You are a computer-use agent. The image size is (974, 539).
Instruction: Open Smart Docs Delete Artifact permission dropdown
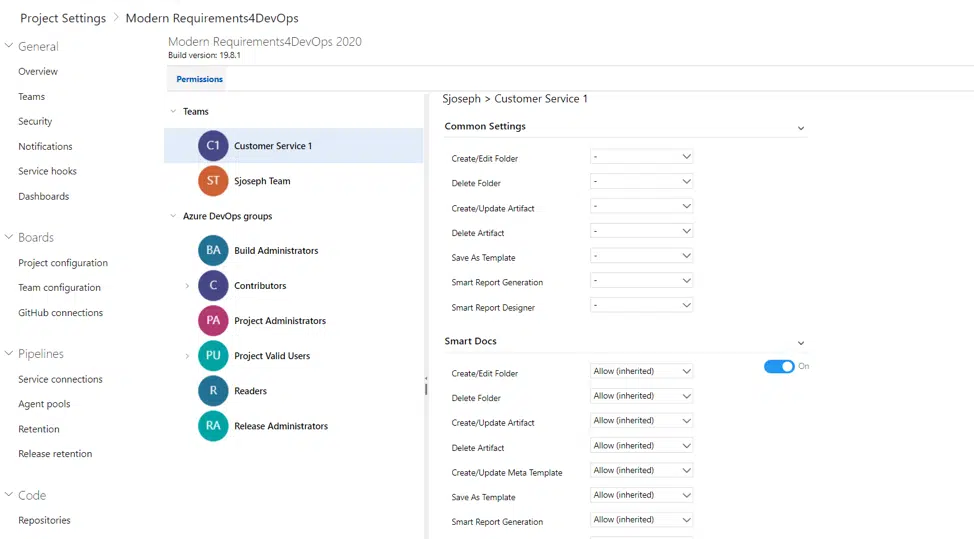(x=641, y=446)
